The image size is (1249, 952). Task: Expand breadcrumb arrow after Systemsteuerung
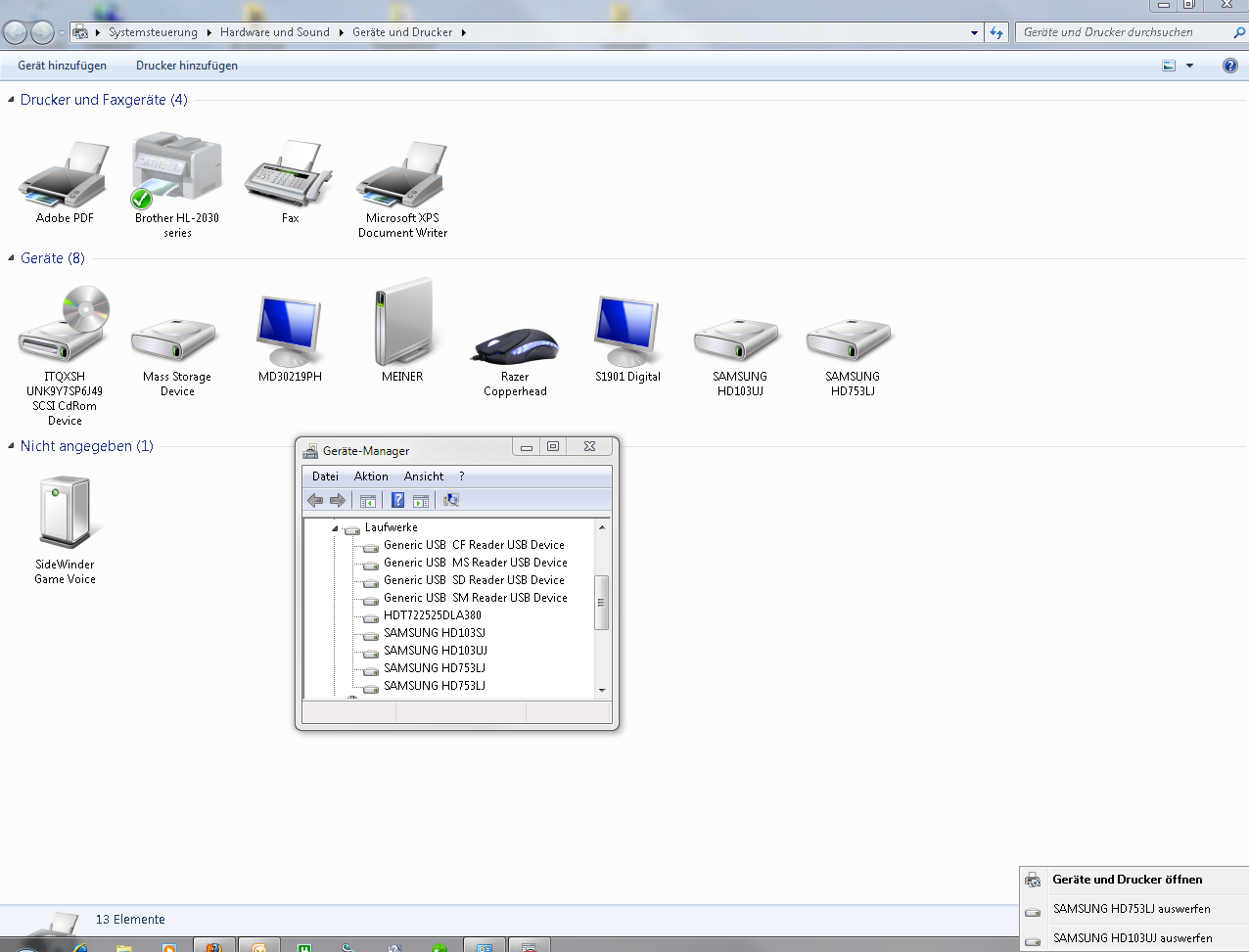(x=208, y=32)
